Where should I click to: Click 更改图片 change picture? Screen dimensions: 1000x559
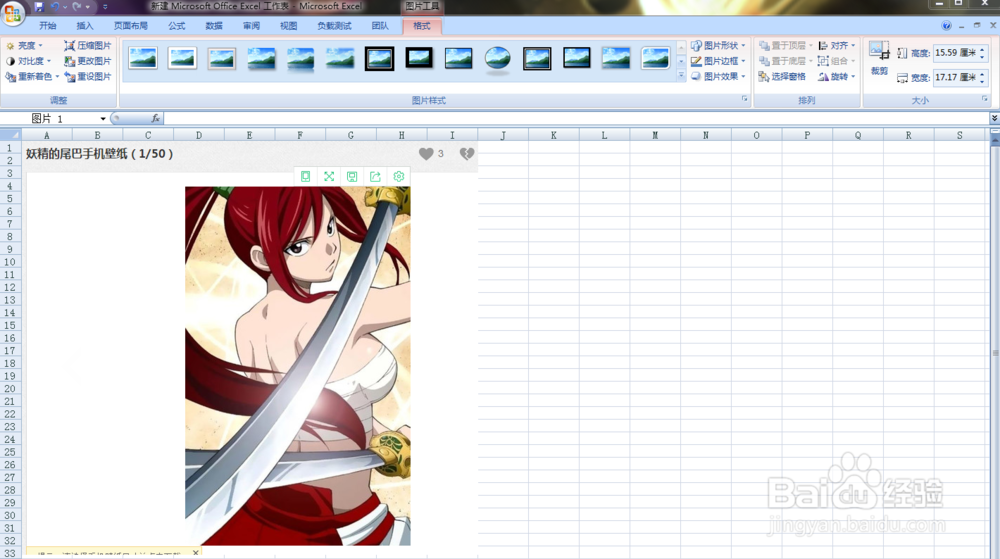(x=88, y=61)
